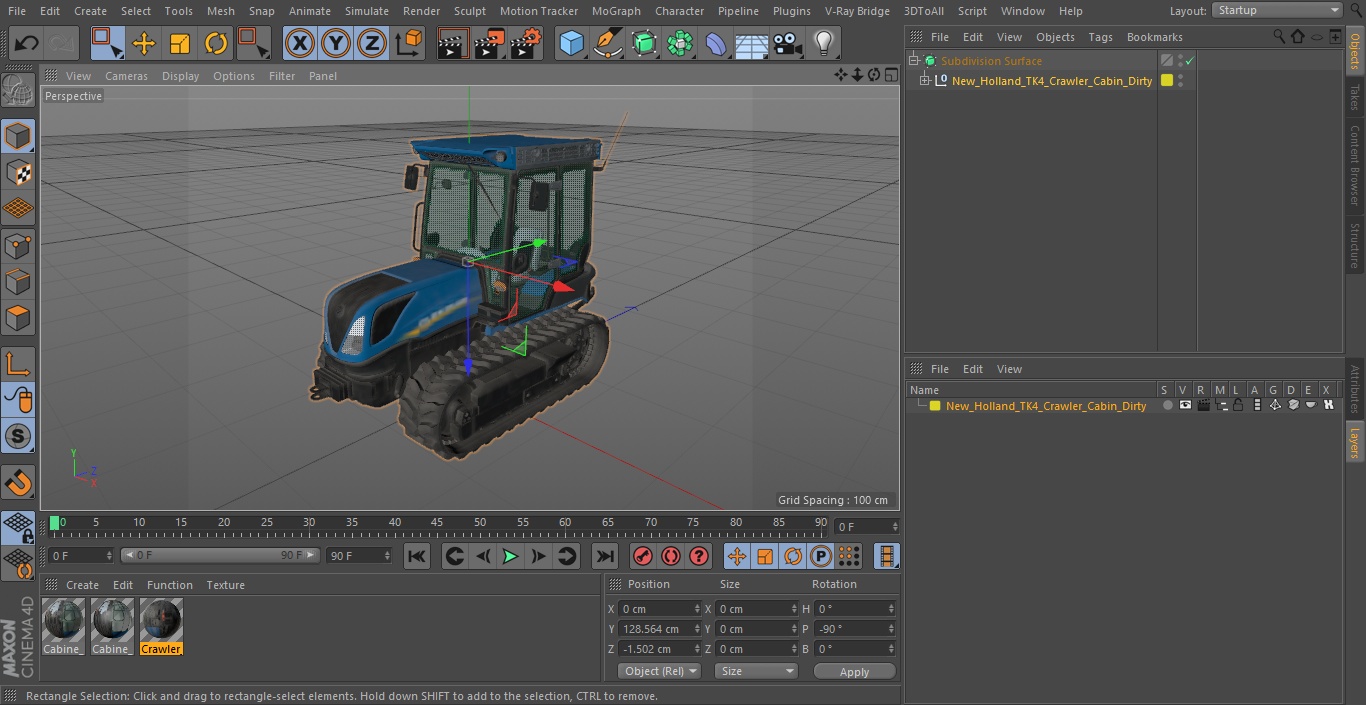Toggle X axis lock

300,44
